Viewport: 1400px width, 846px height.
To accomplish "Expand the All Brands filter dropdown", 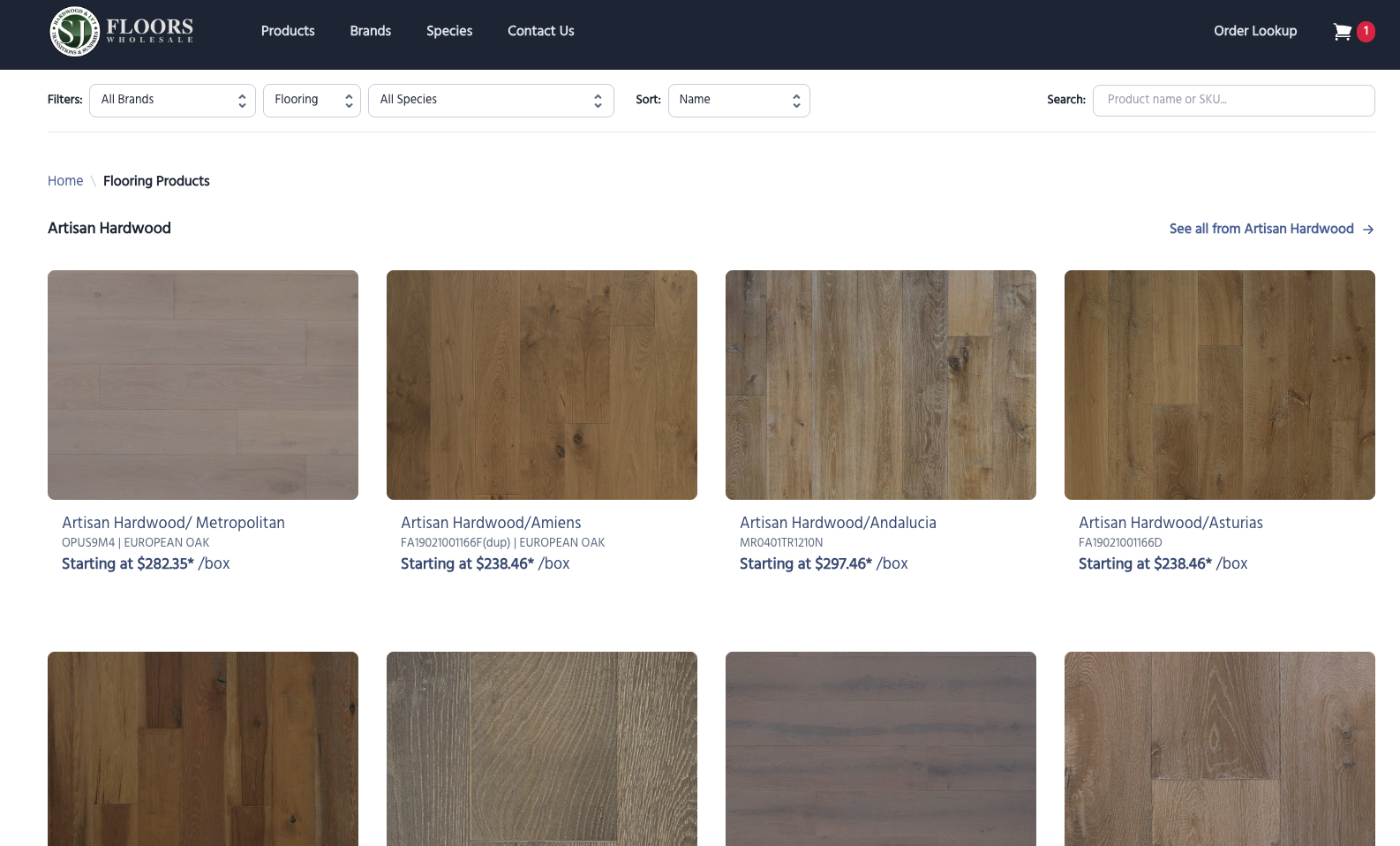I will (172, 101).
